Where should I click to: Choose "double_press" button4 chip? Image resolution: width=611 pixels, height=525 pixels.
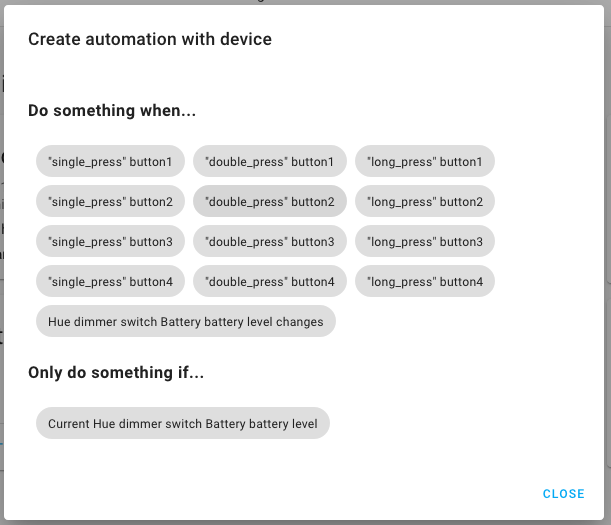point(269,282)
